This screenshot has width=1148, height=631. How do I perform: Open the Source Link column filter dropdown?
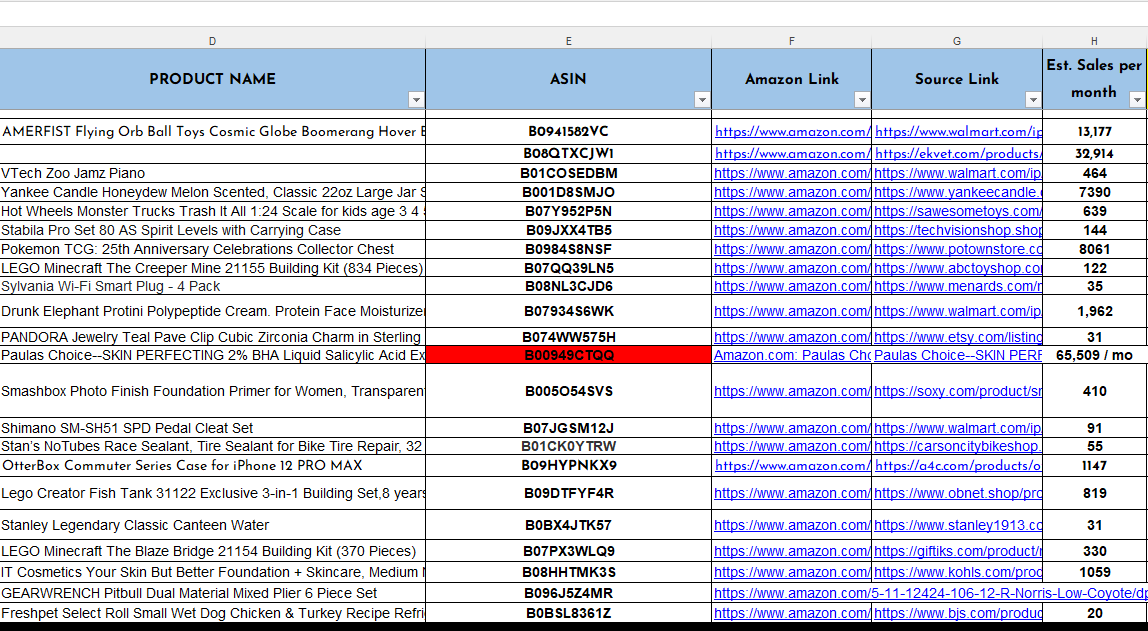tap(1033, 100)
